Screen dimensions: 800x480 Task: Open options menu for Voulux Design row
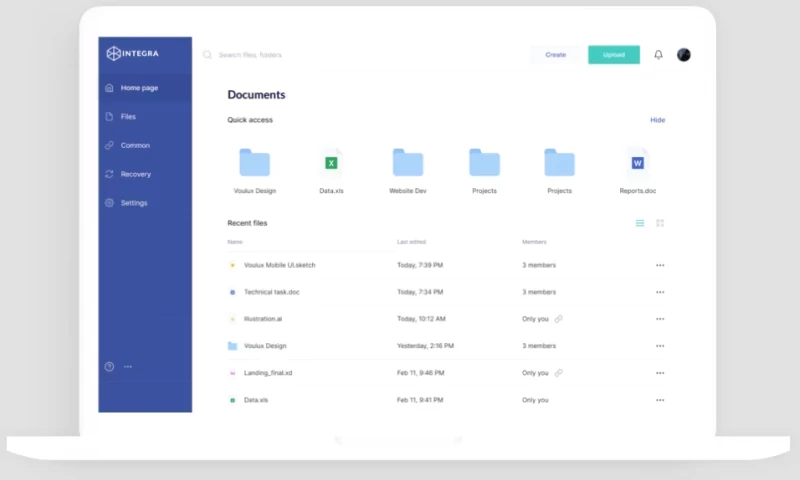[x=660, y=346]
